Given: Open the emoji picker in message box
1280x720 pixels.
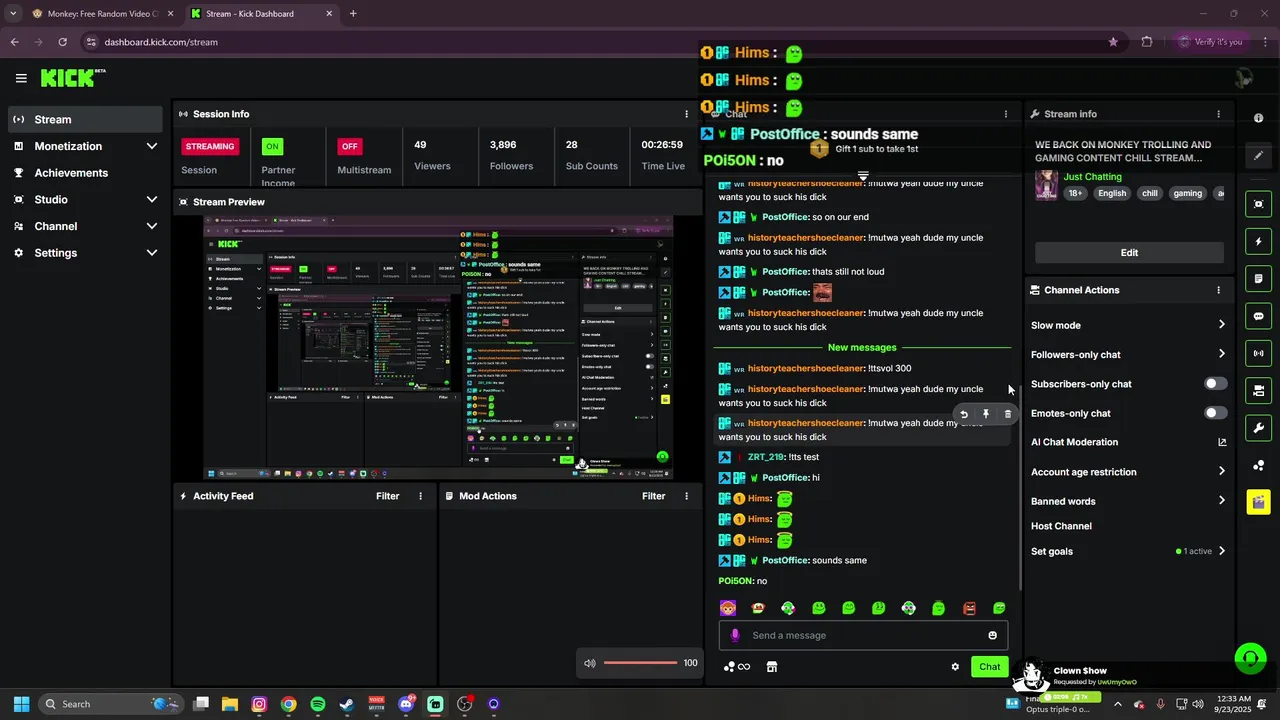Looking at the screenshot, I should [992, 635].
